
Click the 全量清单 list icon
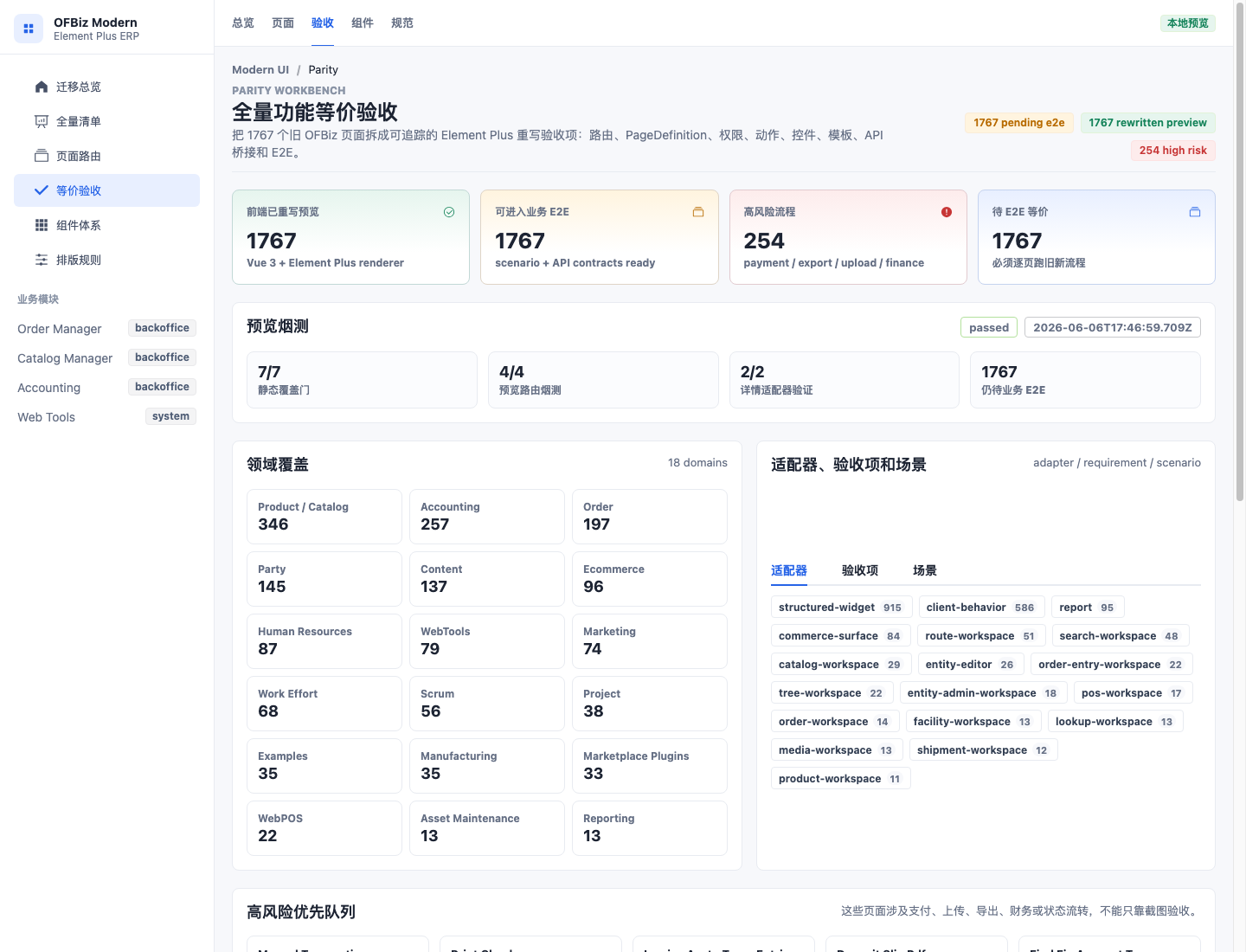[x=42, y=121]
